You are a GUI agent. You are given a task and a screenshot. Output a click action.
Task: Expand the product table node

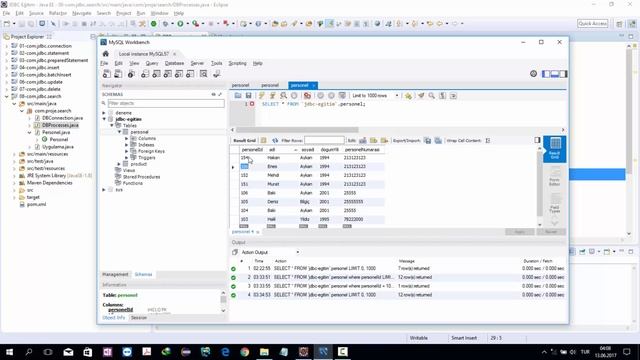click(119, 164)
